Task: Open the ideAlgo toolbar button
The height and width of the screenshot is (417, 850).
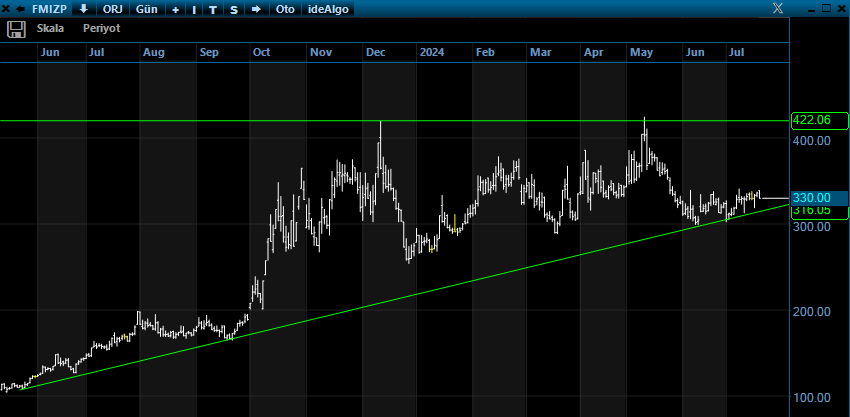Action: pyautogui.click(x=329, y=9)
